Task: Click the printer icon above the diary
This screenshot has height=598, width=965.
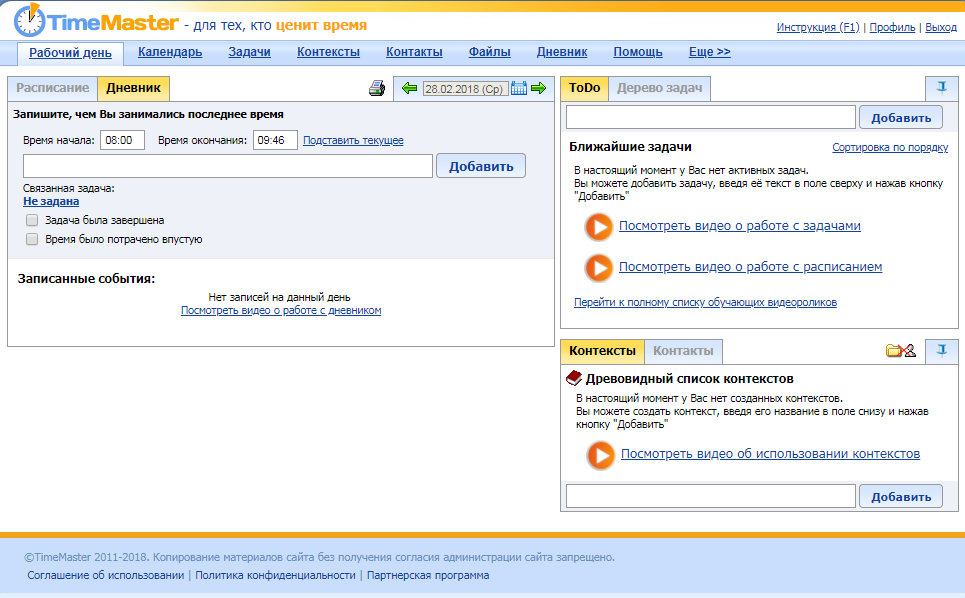Action: click(377, 89)
